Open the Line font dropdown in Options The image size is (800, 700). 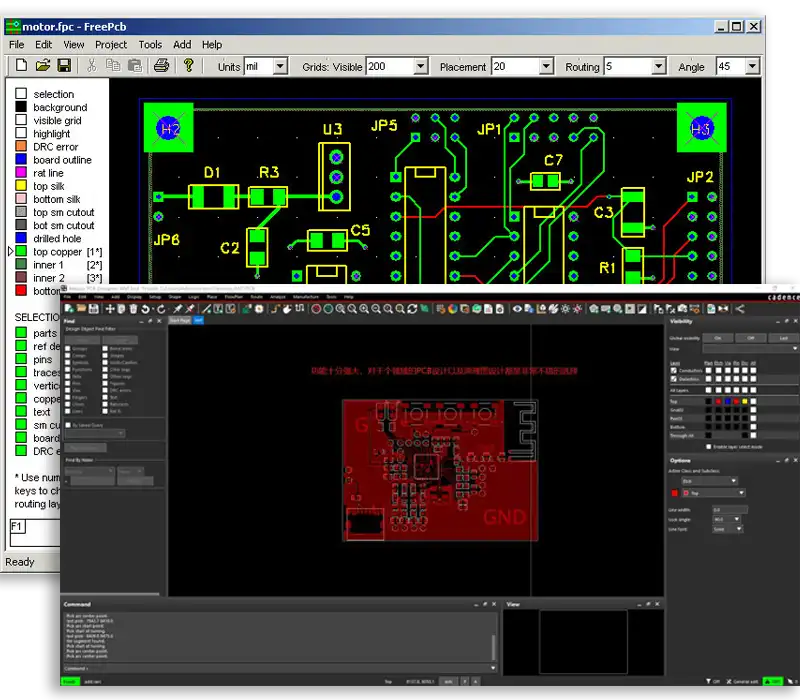click(728, 529)
